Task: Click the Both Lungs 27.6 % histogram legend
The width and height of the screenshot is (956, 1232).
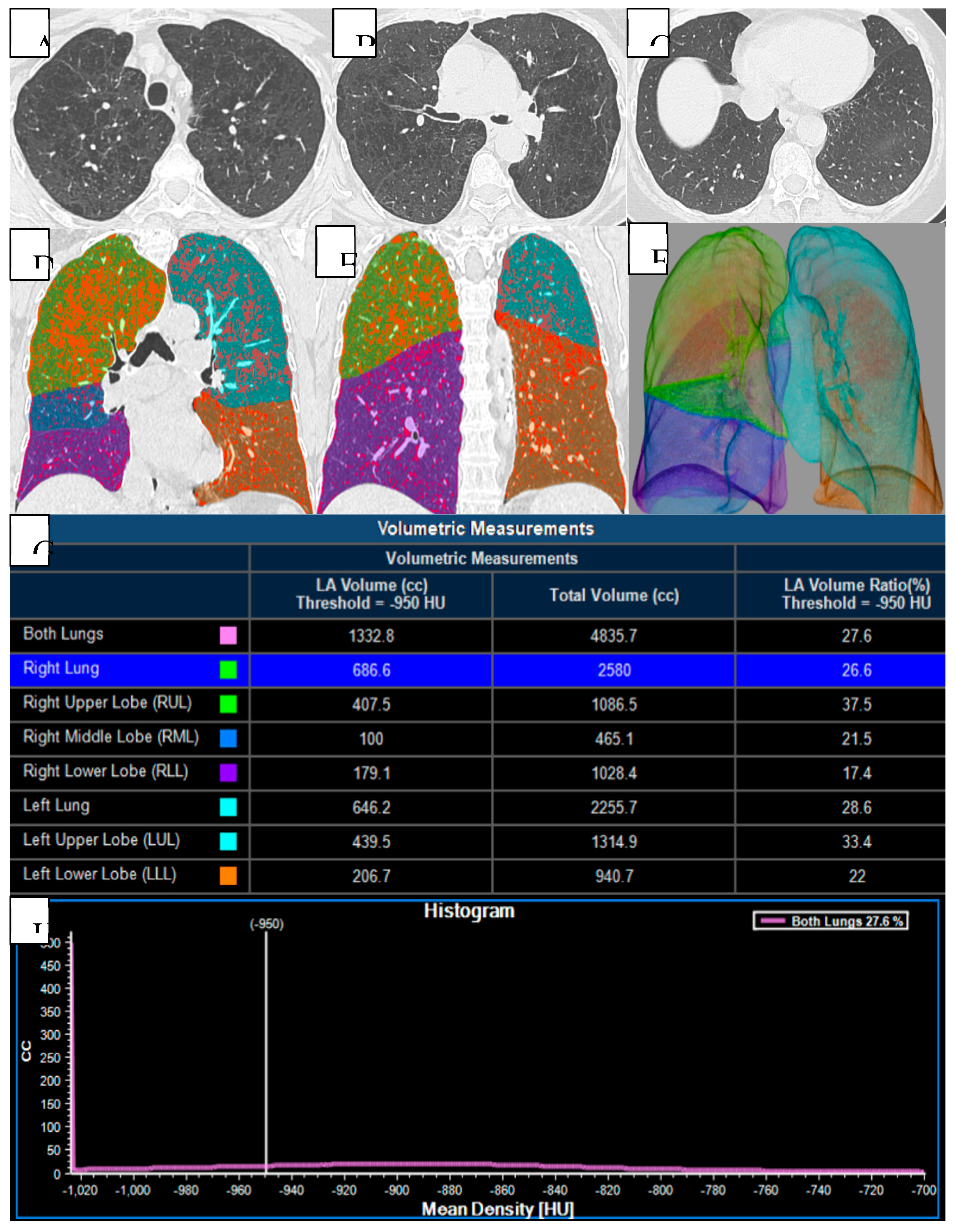Action: click(831, 921)
